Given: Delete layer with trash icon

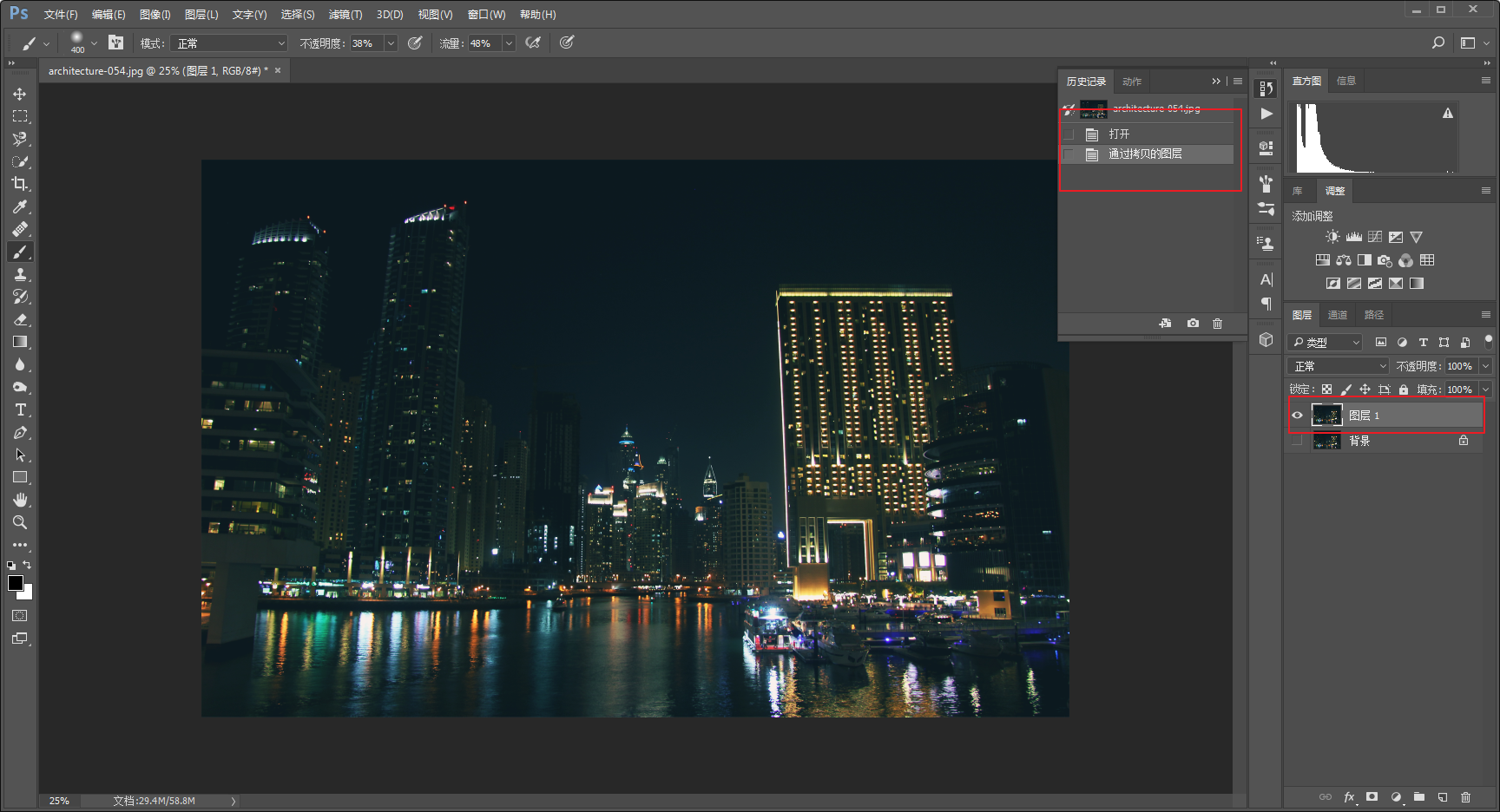Looking at the screenshot, I should tap(1465, 796).
